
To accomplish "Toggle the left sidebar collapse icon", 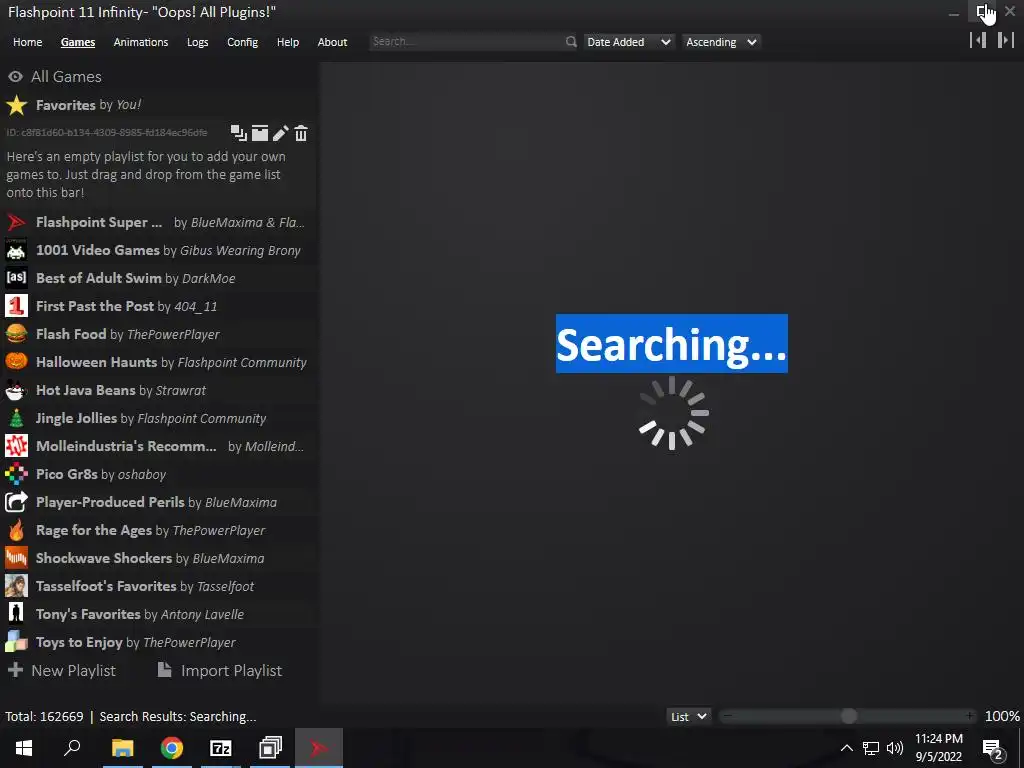I will coord(978,40).
